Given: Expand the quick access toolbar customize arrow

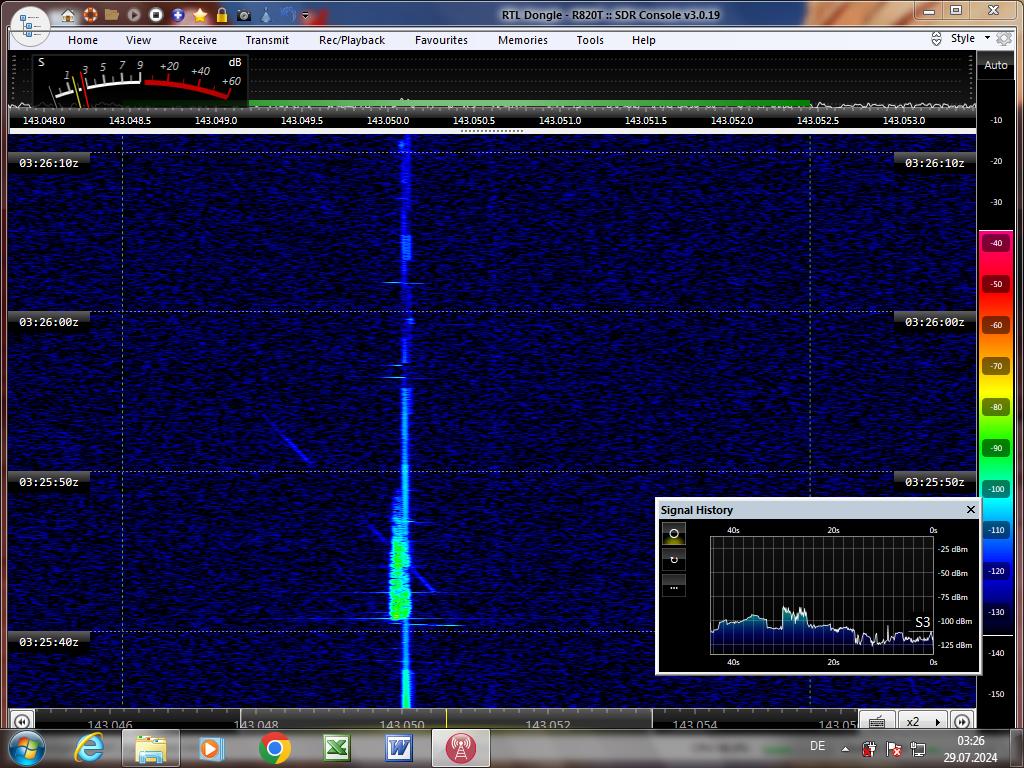Looking at the screenshot, I should click(305, 15).
